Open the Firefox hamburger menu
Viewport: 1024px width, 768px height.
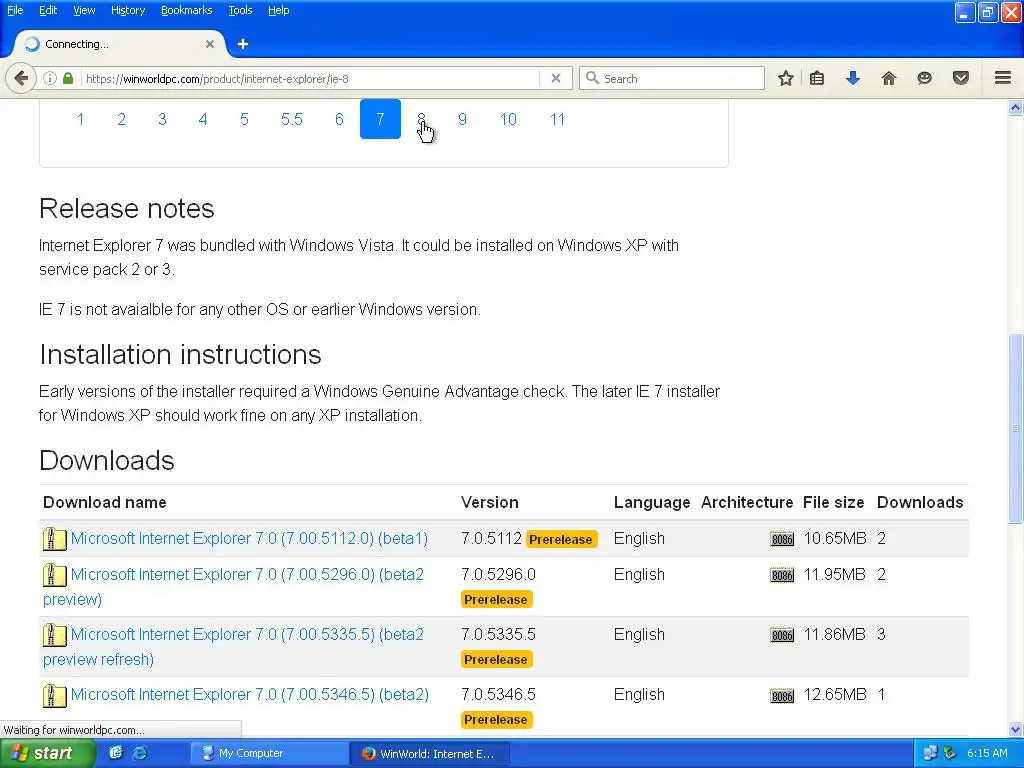[1003, 78]
